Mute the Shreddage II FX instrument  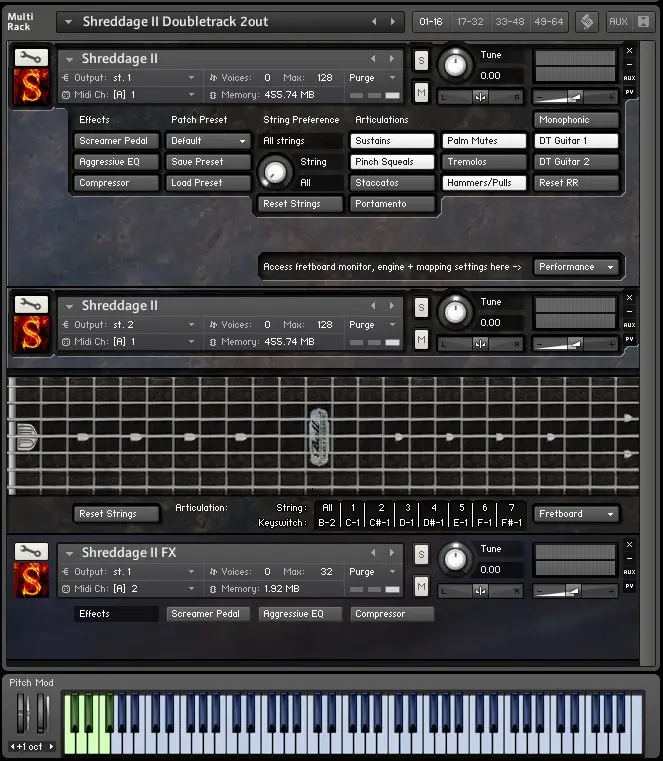coord(421,586)
